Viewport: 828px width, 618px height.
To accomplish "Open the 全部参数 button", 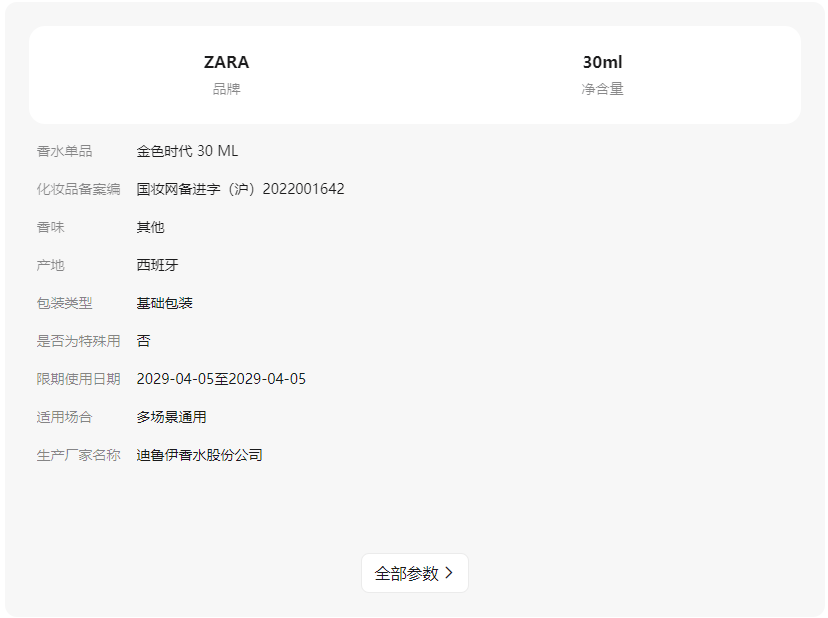I will (x=414, y=573).
